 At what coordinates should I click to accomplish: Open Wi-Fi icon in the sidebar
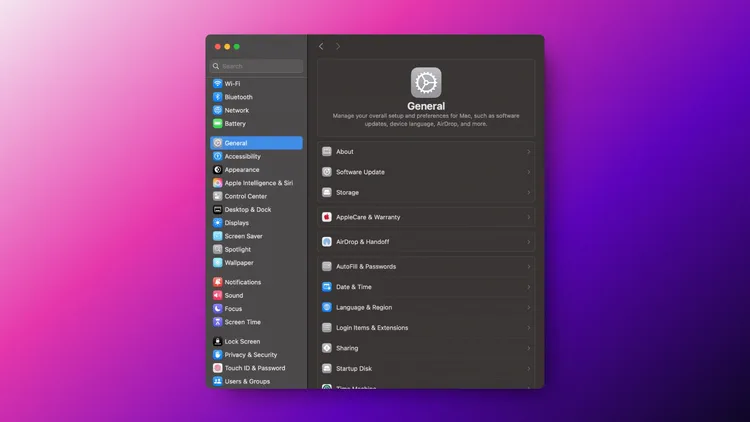[x=218, y=84]
